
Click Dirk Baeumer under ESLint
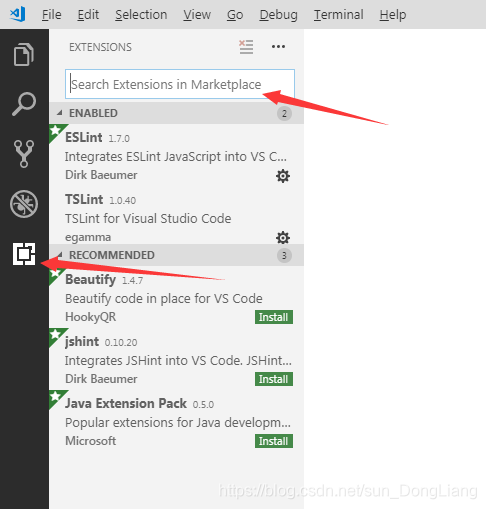pyautogui.click(x=101, y=175)
